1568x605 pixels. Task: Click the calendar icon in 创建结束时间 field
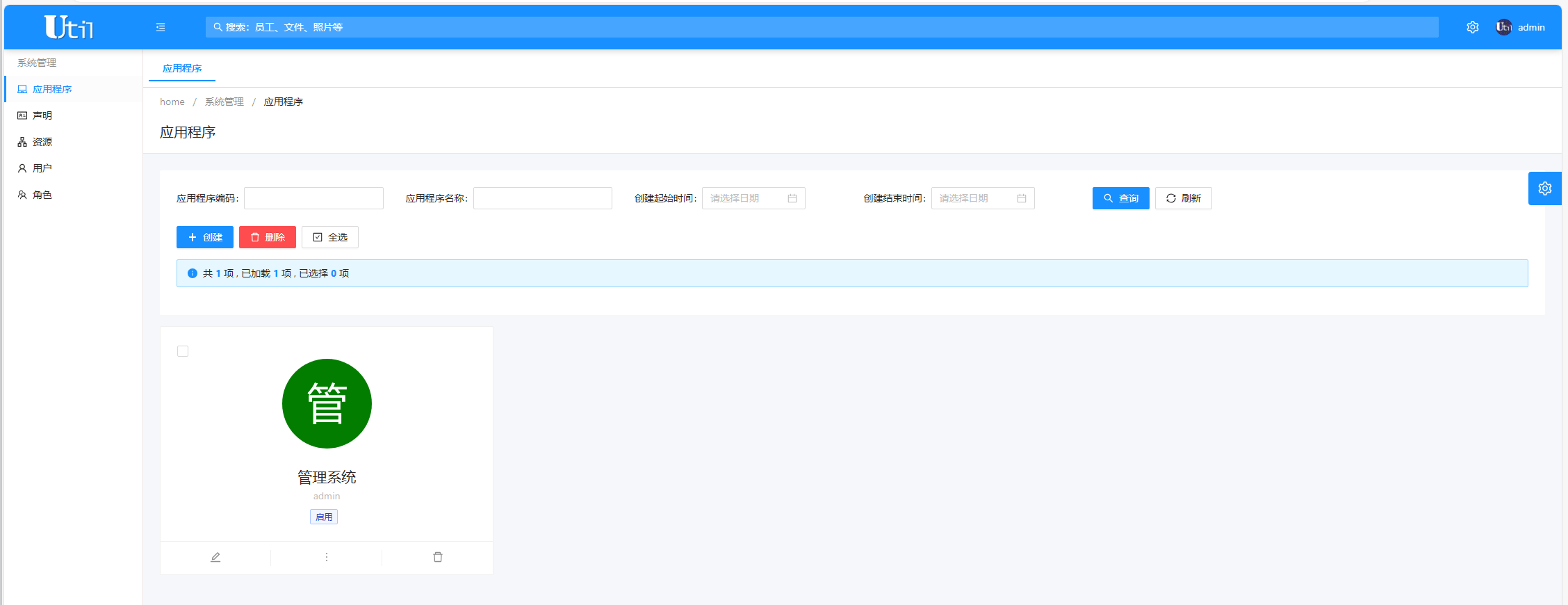1022,198
